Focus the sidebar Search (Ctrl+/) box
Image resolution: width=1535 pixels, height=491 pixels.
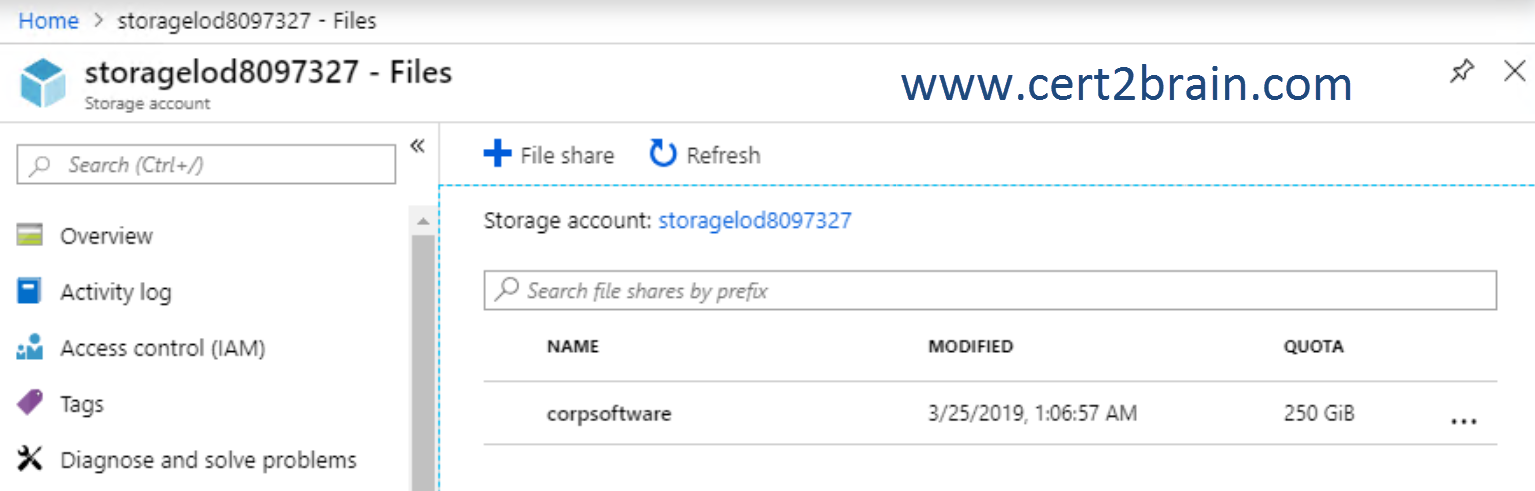pyautogui.click(x=206, y=165)
